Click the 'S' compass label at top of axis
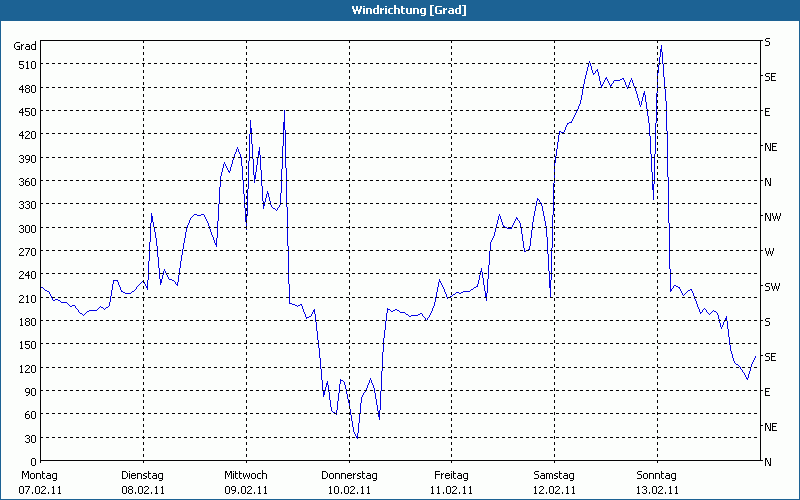The width and height of the screenshot is (800, 500). pyautogui.click(x=767, y=43)
